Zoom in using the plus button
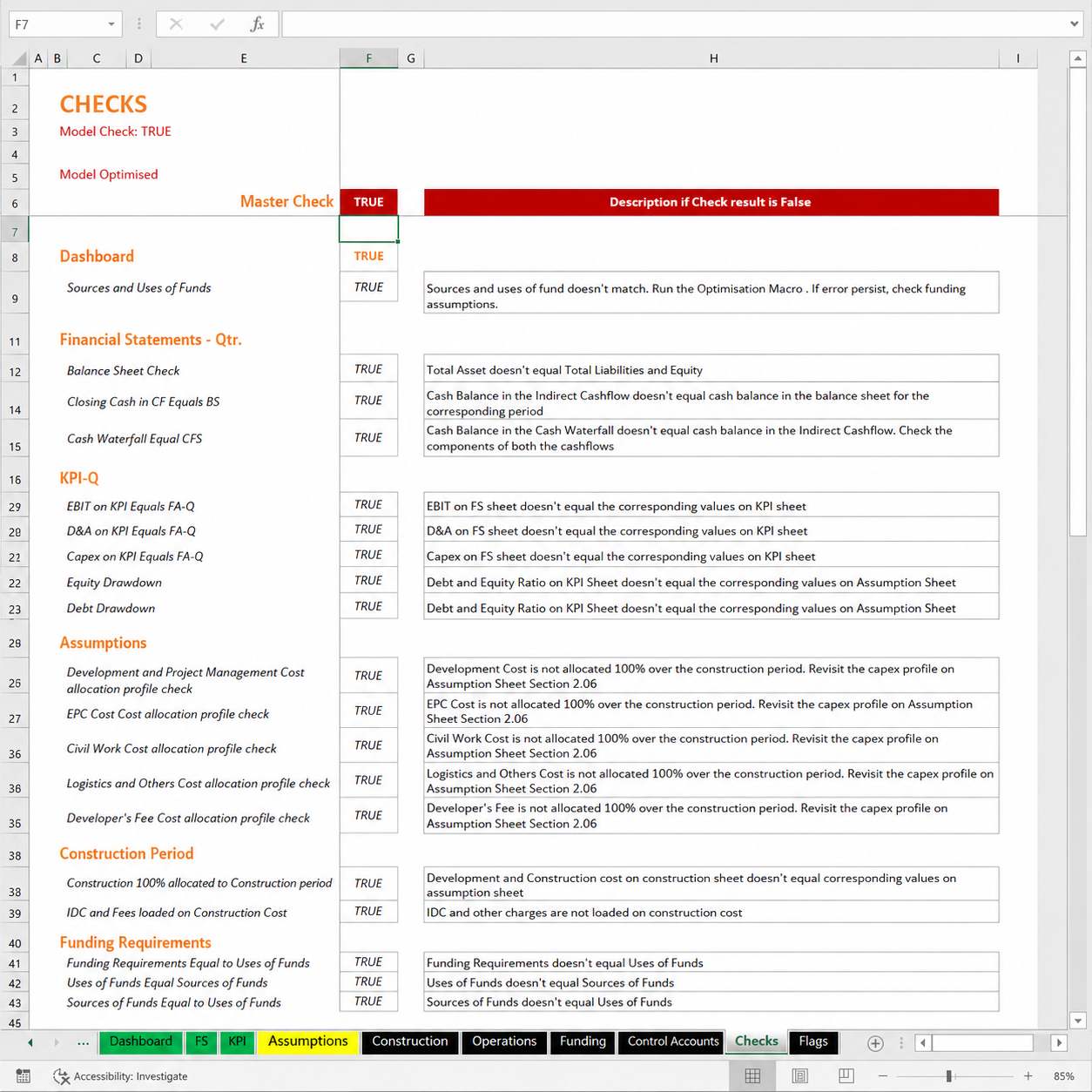 (1028, 1076)
